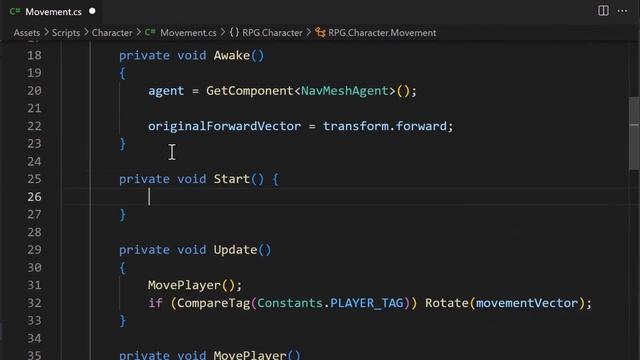Click the Movement.cs breadcrumb
This screenshot has width=640, height=360.
point(188,33)
